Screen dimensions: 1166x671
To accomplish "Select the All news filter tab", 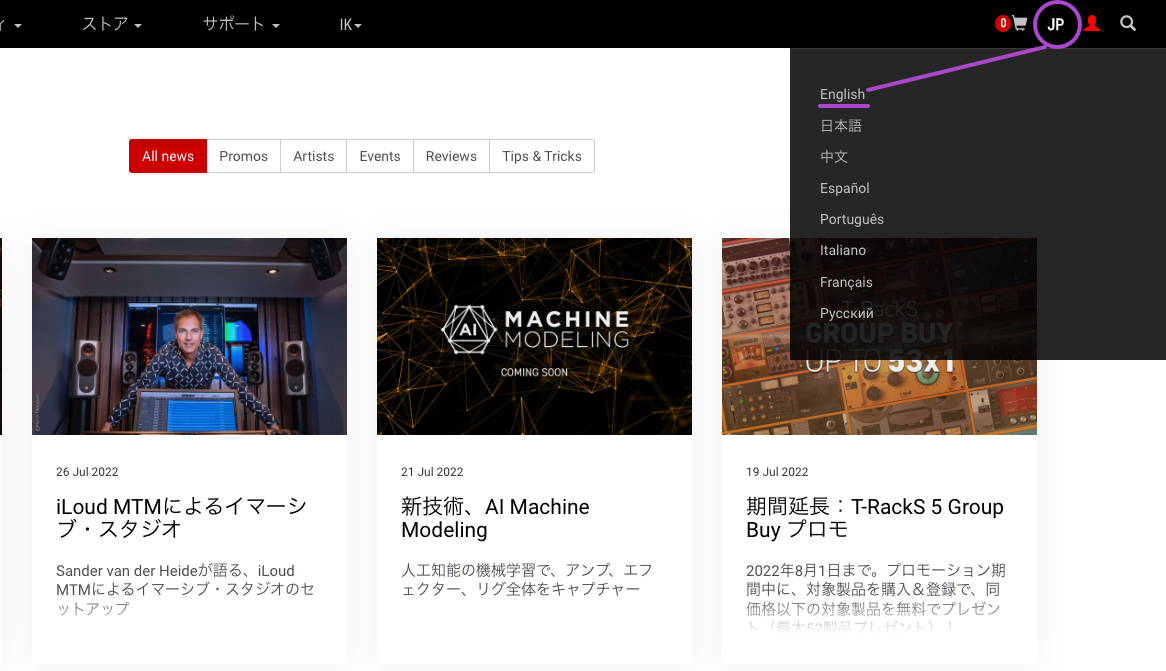I will [168, 156].
